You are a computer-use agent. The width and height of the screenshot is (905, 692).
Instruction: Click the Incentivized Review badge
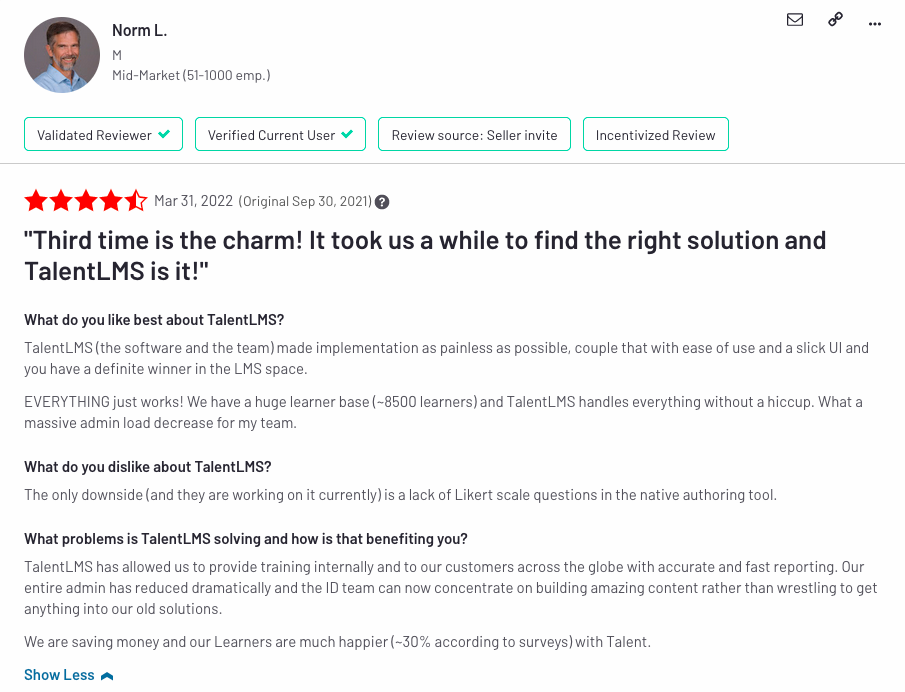tap(656, 134)
